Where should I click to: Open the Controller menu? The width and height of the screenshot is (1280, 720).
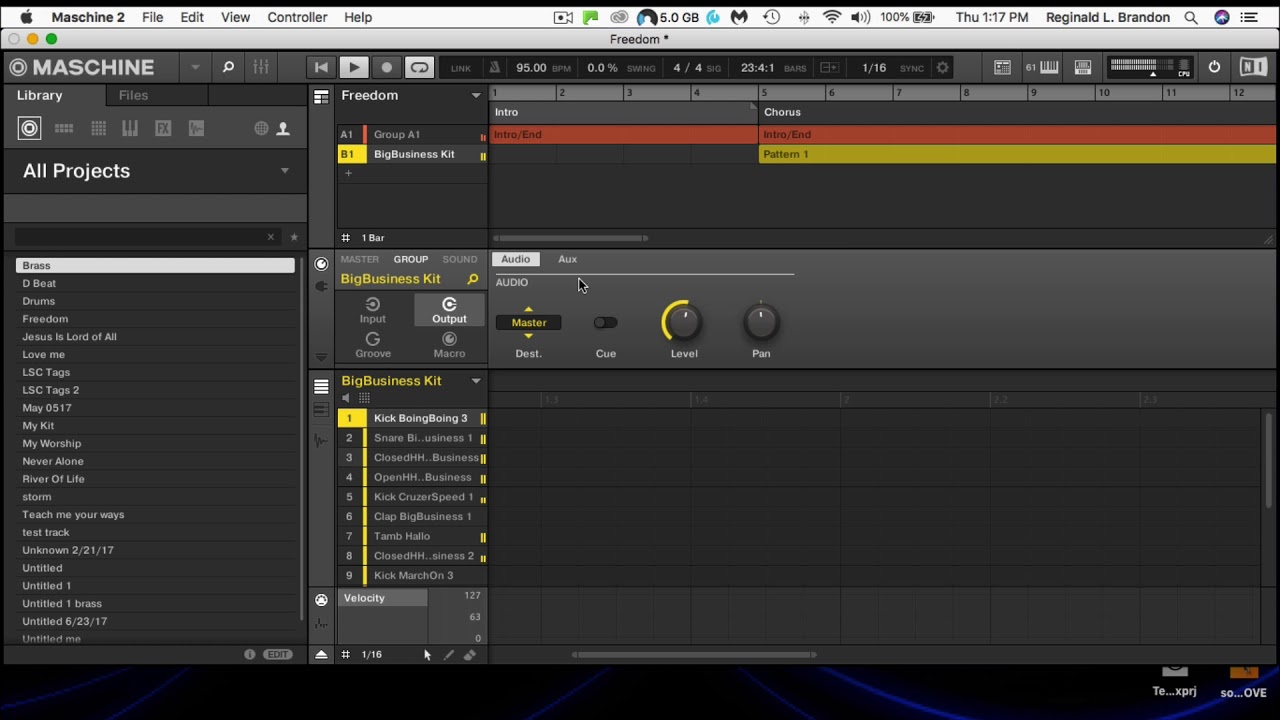tap(297, 17)
